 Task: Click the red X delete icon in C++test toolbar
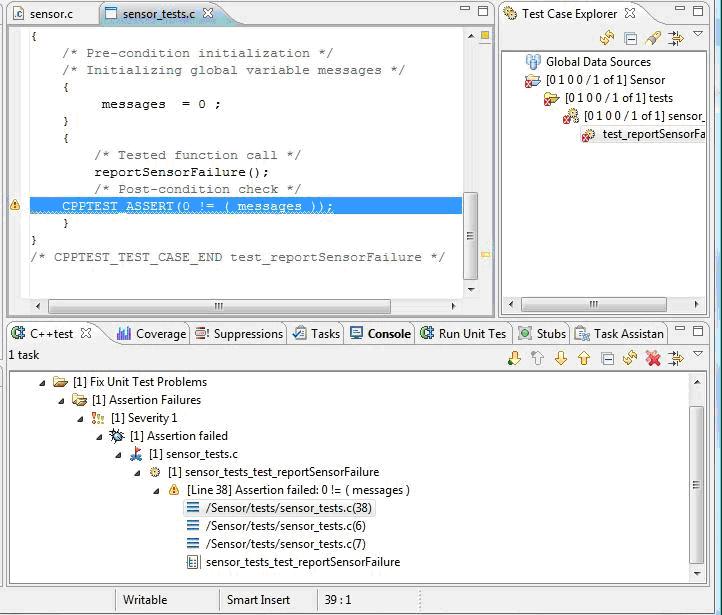pos(653,358)
